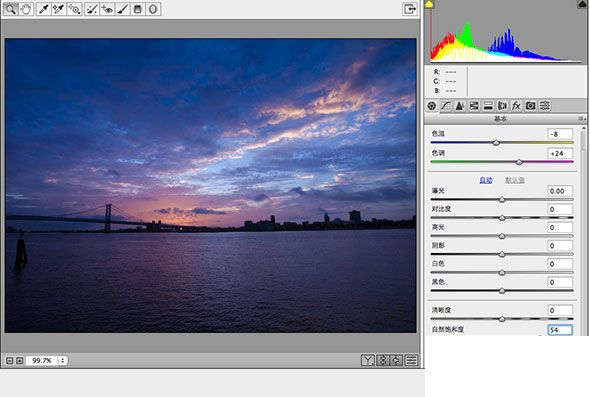
Task: Toggle full screen mode icon
Action: (409, 9)
